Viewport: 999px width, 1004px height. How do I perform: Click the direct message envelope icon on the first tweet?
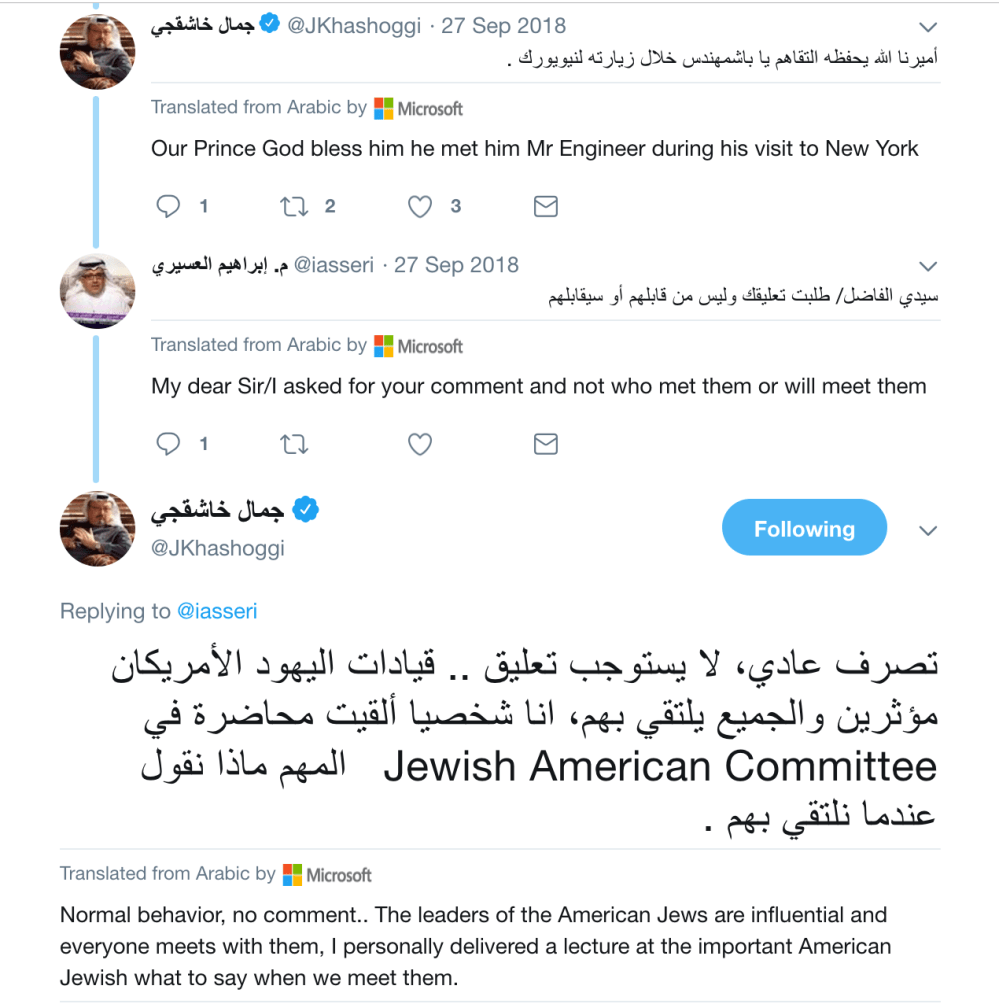(x=545, y=206)
